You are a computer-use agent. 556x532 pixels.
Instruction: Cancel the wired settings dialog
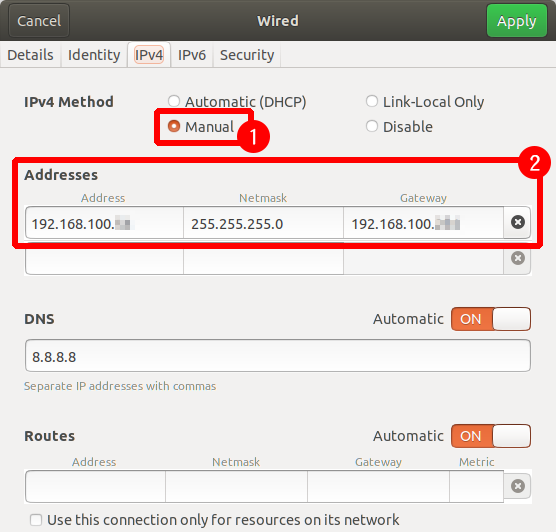coord(39,21)
